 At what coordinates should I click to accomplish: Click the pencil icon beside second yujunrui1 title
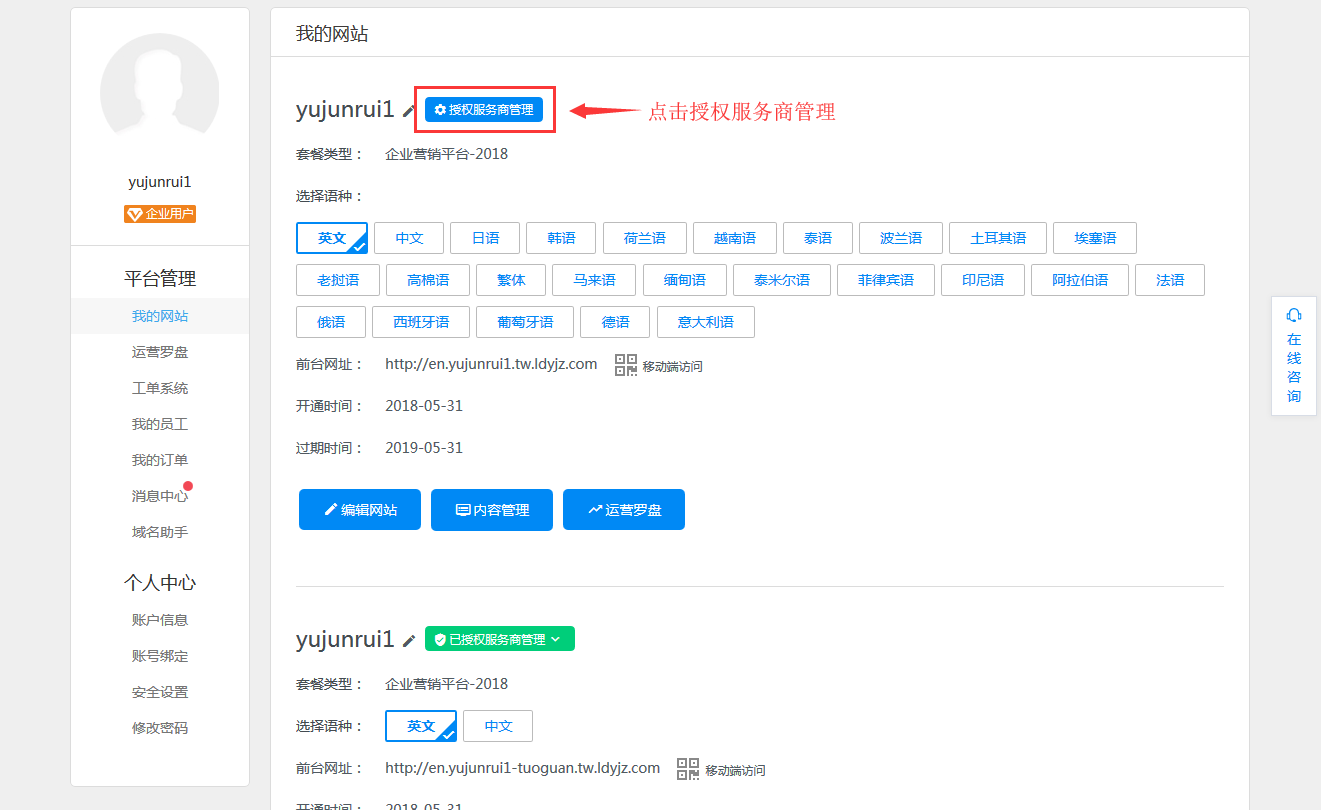408,640
